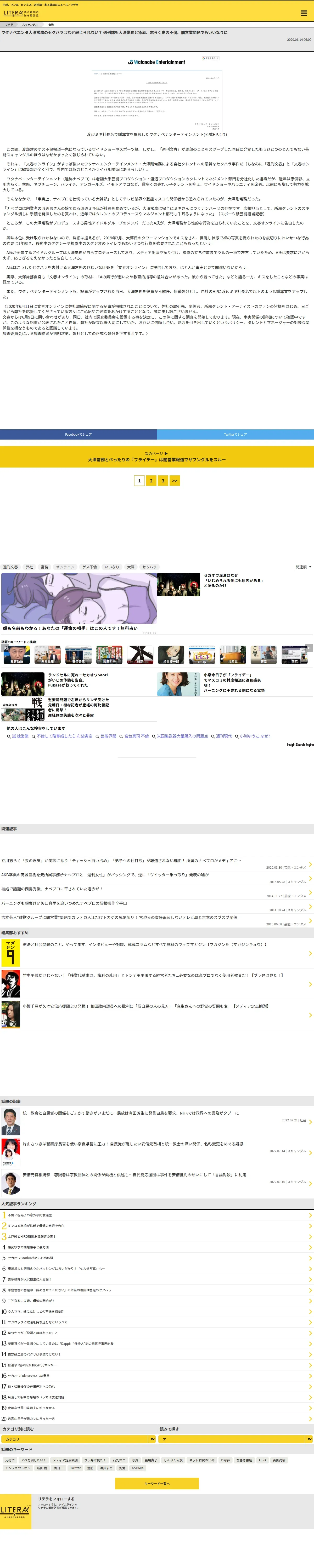Image resolution: width=314 pixels, height=1568 pixels.
Task: Go to page 3 in pagination
Action: [163, 480]
